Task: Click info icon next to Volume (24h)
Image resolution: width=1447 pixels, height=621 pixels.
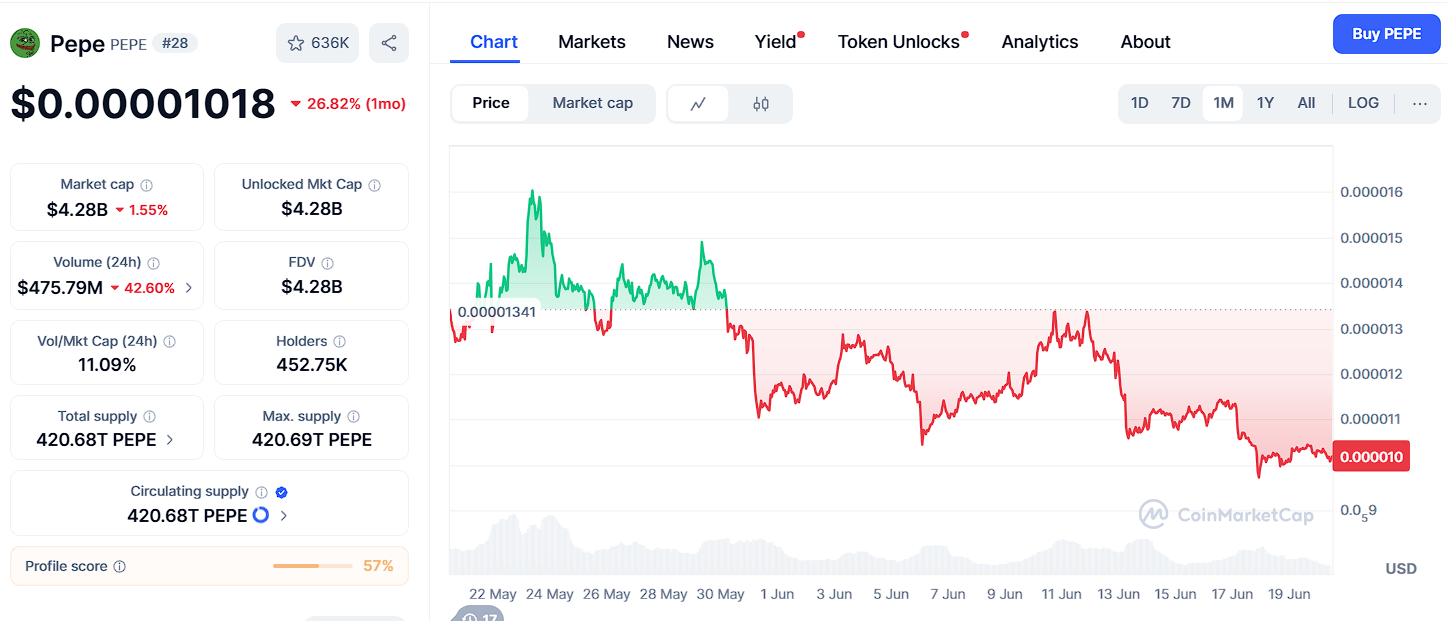Action: (154, 263)
